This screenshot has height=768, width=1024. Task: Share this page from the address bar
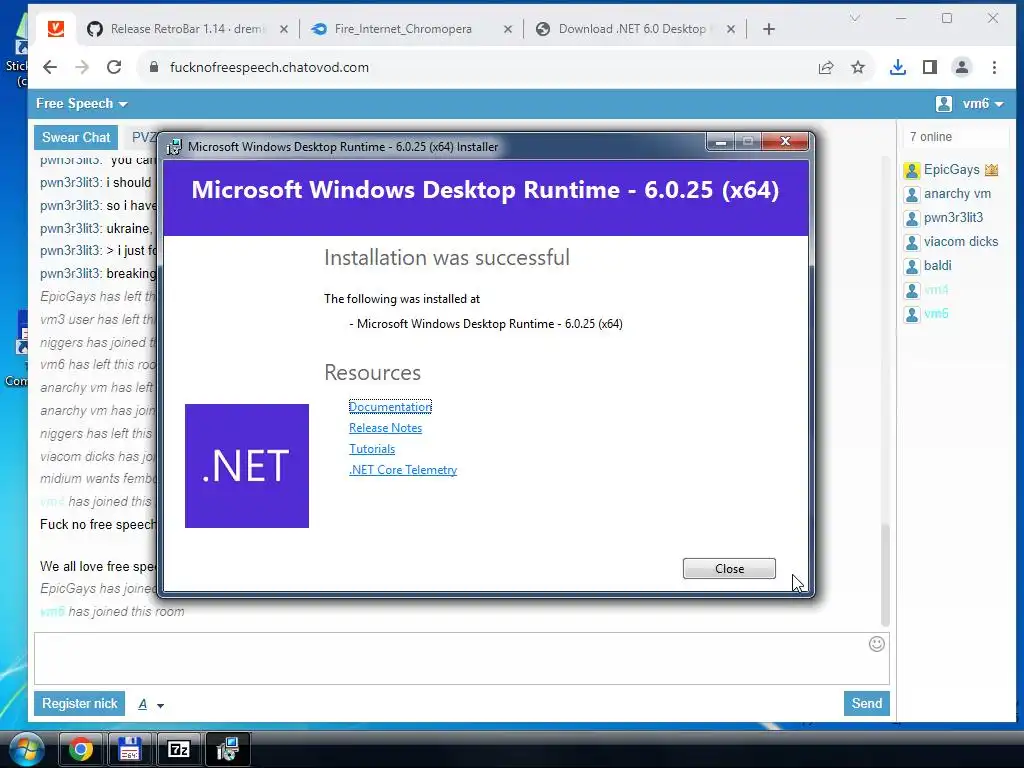pyautogui.click(x=825, y=67)
